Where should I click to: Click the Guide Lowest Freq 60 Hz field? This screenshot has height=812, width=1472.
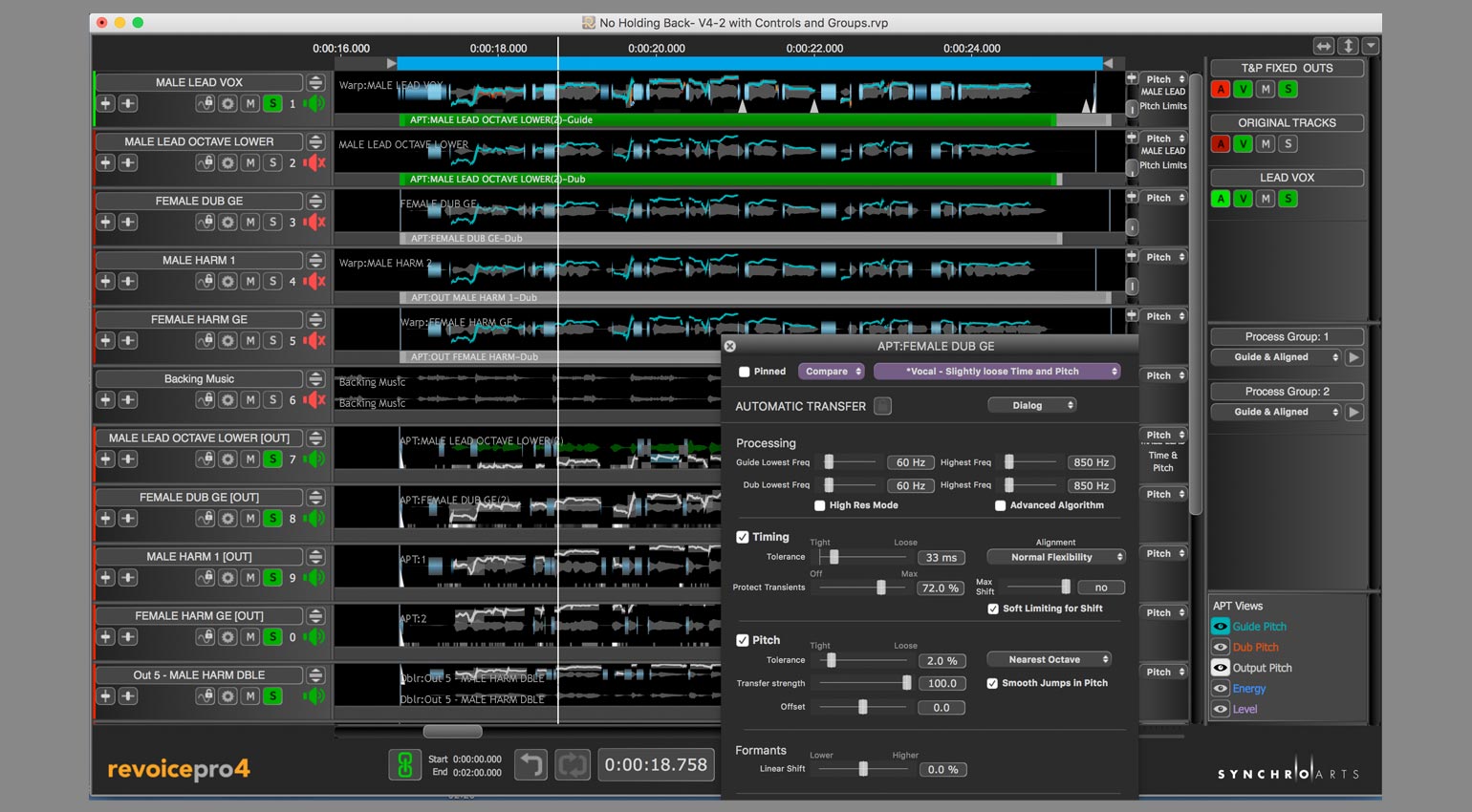(911, 462)
